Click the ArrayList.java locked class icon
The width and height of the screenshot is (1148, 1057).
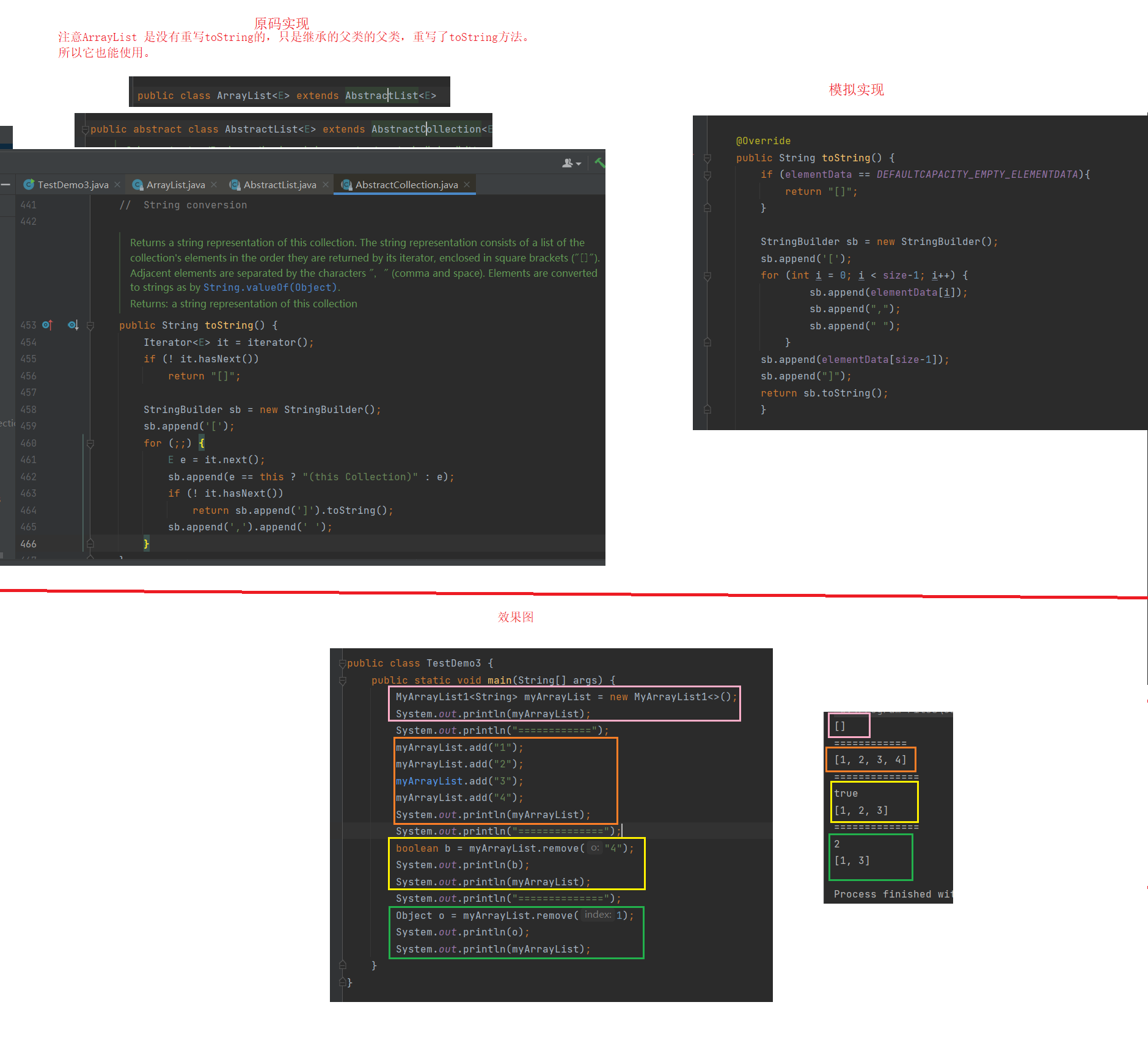(x=137, y=185)
